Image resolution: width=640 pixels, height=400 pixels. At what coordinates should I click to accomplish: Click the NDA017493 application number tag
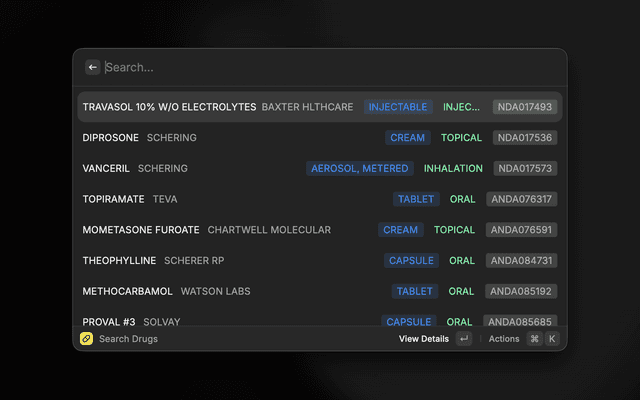(524, 107)
